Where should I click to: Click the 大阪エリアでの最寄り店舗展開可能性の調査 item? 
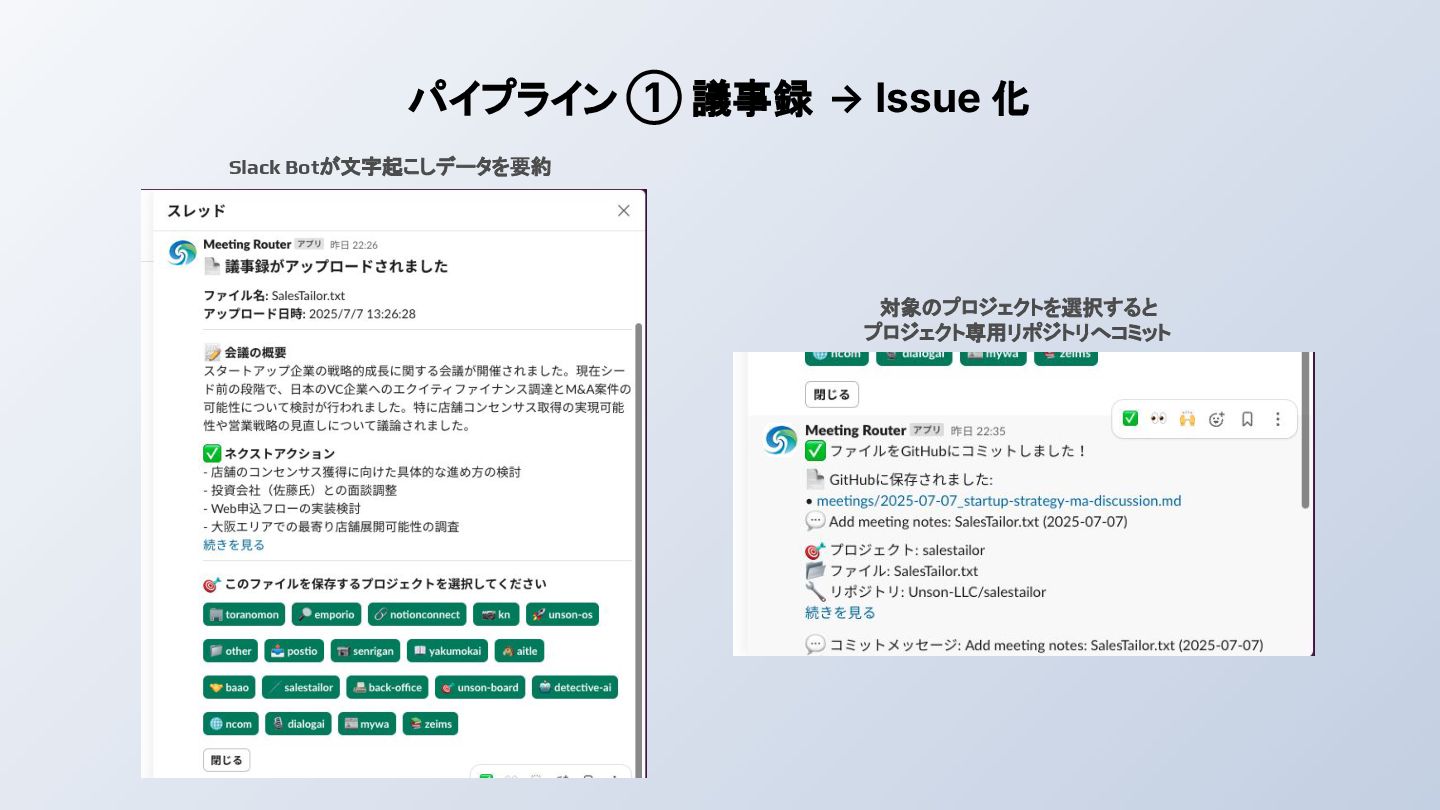331,526
